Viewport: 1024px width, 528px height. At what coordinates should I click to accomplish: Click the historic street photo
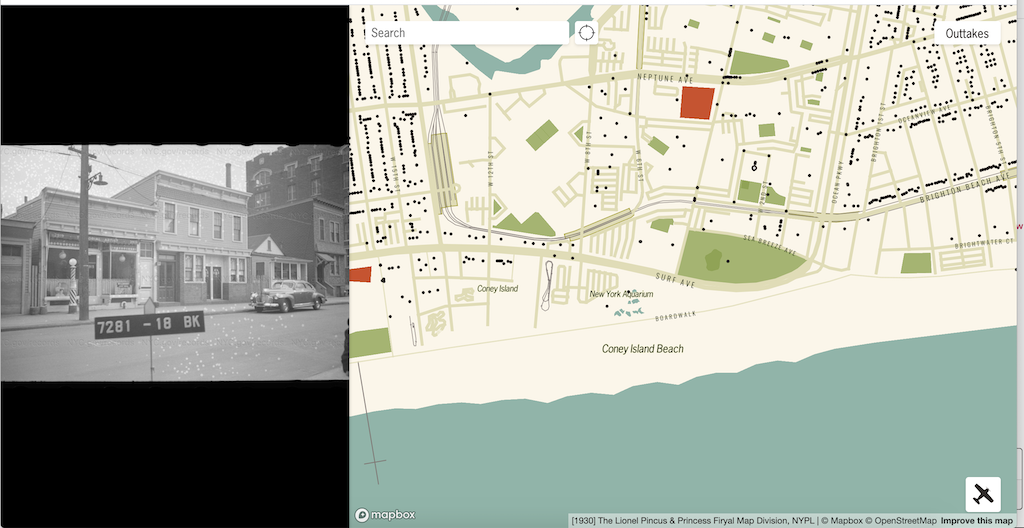[174, 263]
